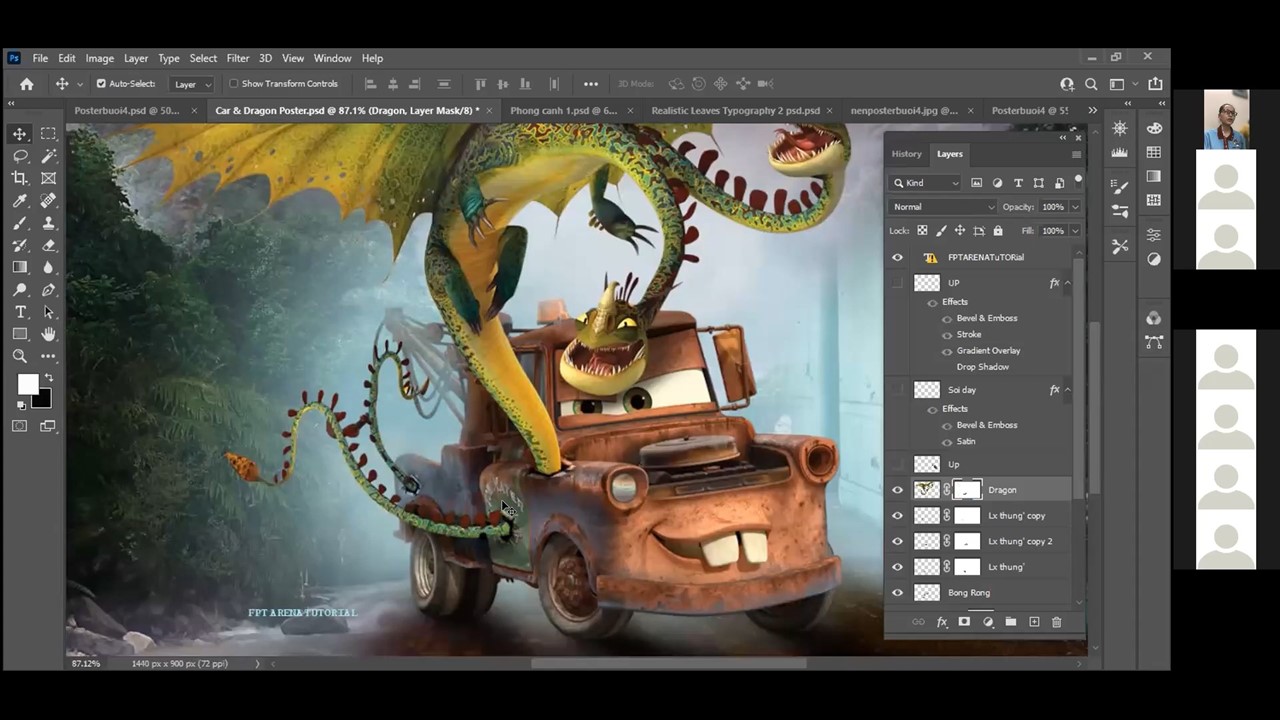Viewport: 1280px width, 720px height.
Task: Switch to the Phong canh 1.psd tab
Action: (564, 110)
